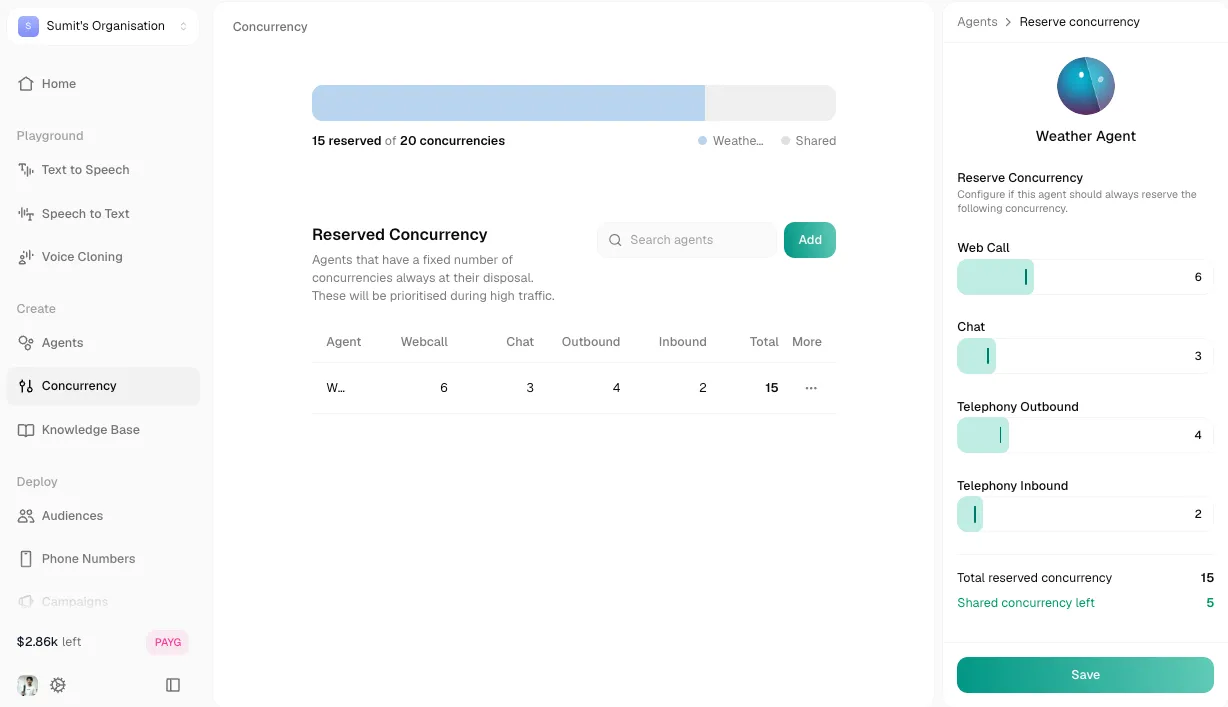Adjust the Web Call slider
Viewport: 1228px width, 707px height.
coord(1026,277)
